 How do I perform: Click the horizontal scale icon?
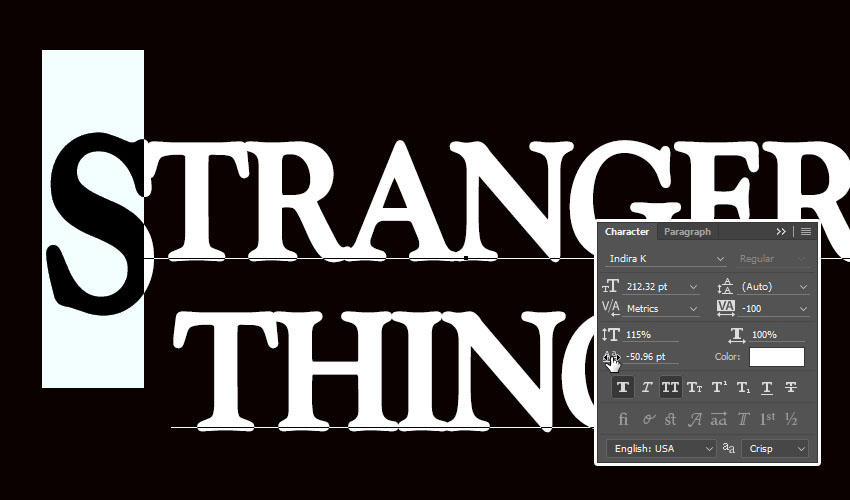pos(737,335)
